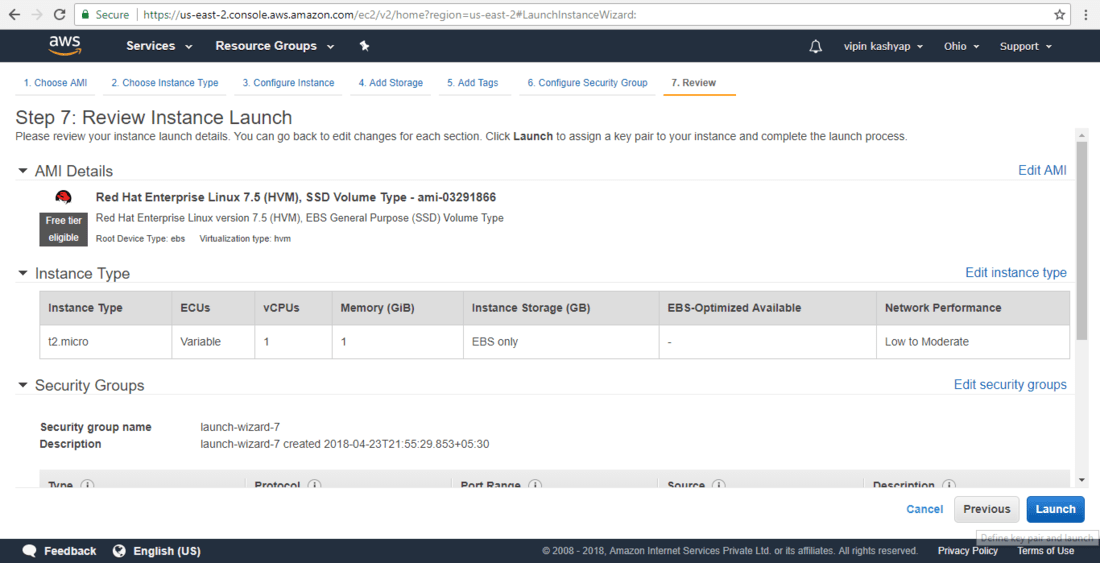Click the Red Hat logo icon

pyautogui.click(x=64, y=197)
